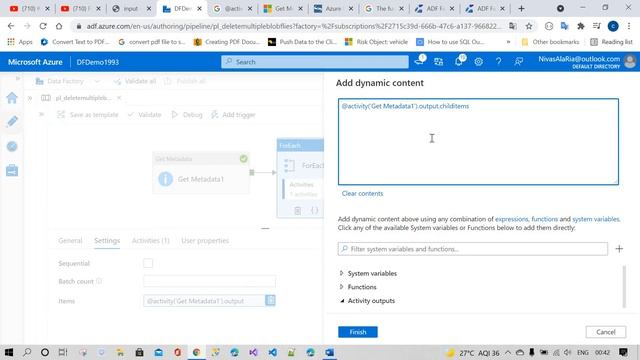Open Chrome from the taskbar
This screenshot has width=640, height=360.
pos(196,352)
